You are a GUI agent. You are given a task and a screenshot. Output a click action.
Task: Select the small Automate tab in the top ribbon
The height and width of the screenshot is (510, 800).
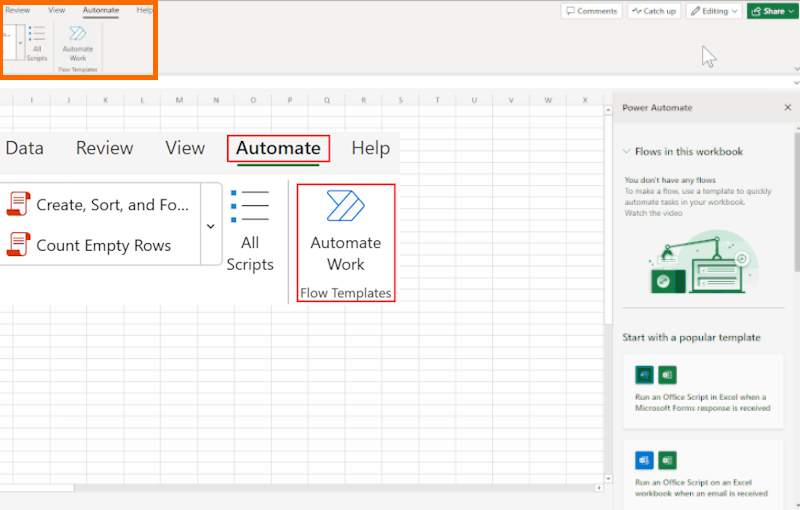(101, 10)
